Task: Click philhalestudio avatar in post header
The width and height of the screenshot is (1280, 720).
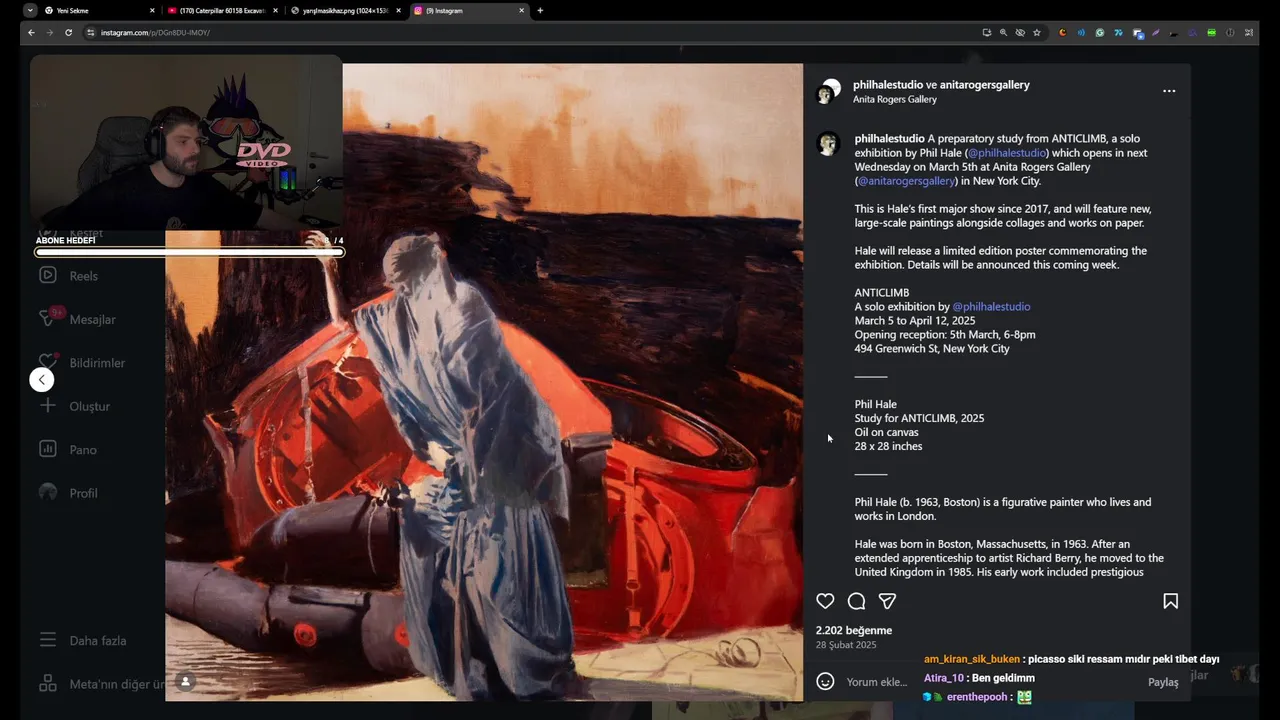Action: (x=828, y=92)
